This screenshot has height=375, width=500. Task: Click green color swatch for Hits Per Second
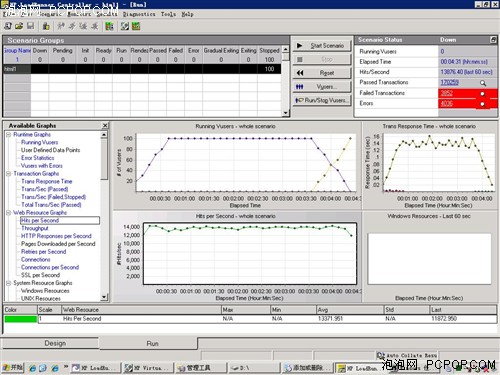[21, 319]
